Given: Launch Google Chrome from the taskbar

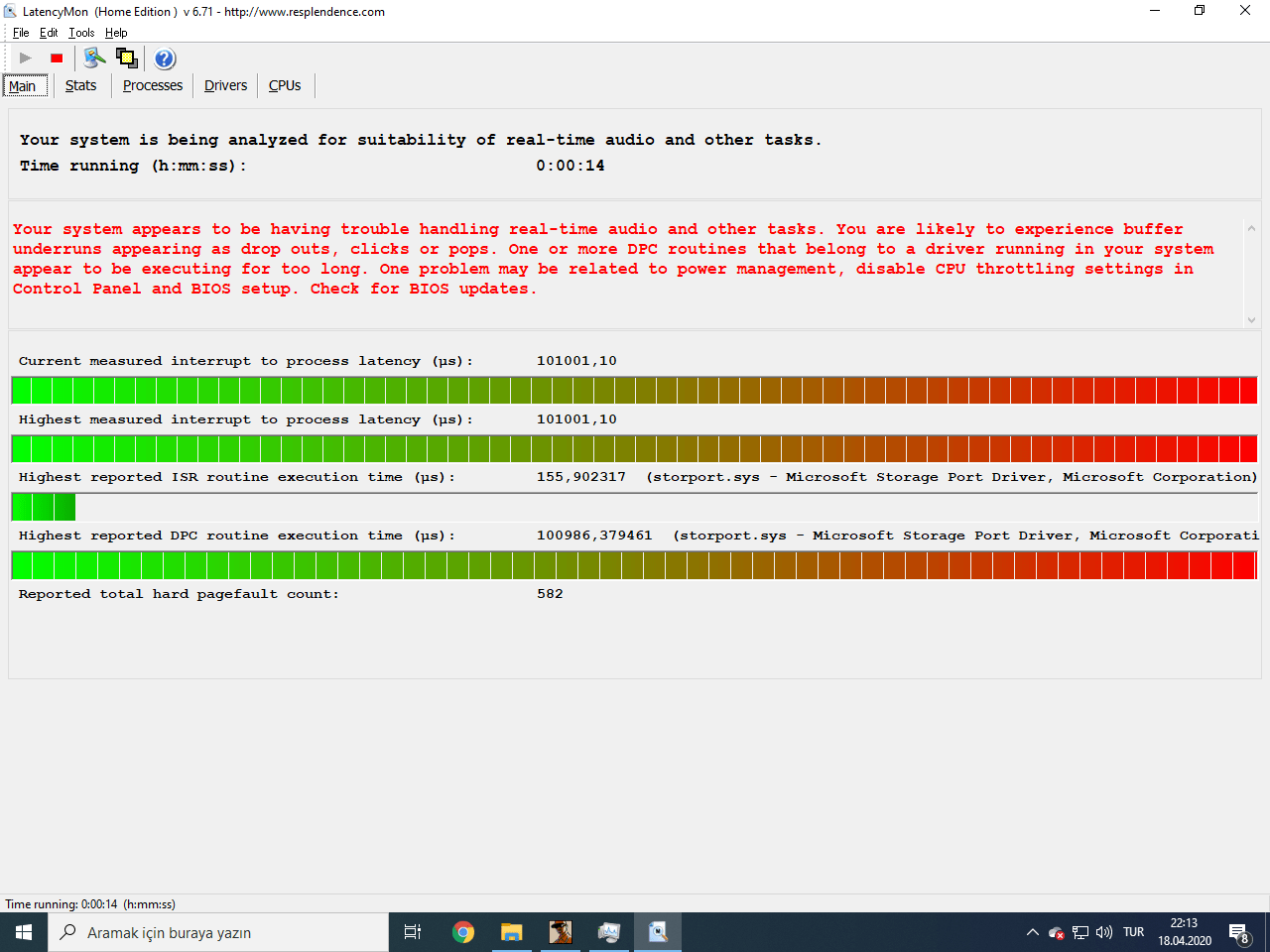Looking at the screenshot, I should [462, 932].
